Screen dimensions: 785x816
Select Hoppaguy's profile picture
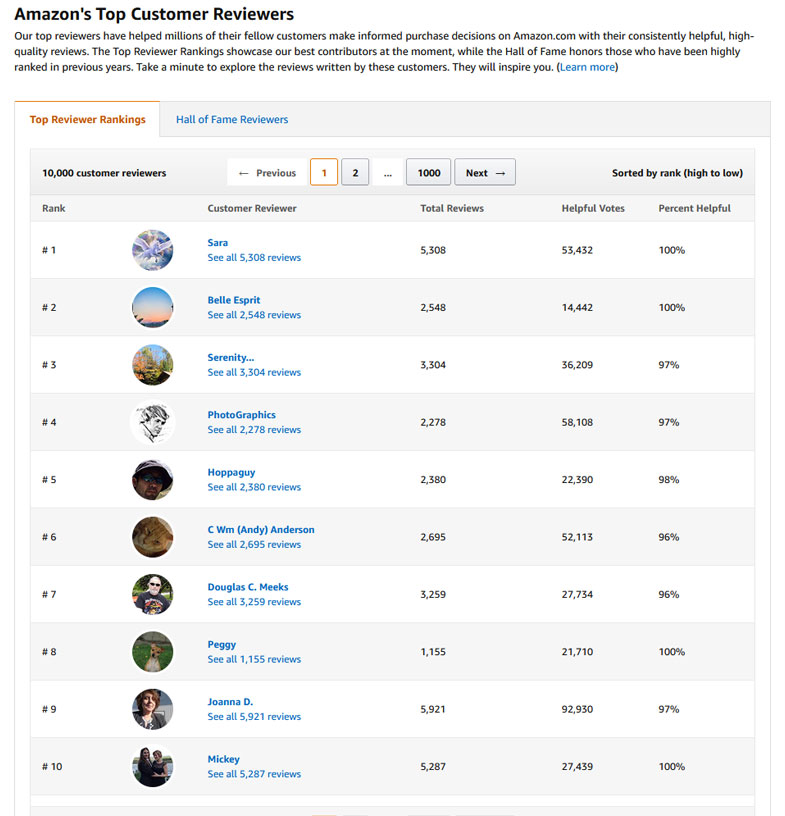click(152, 480)
